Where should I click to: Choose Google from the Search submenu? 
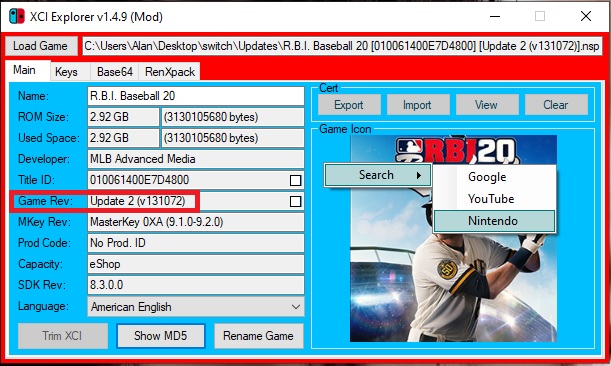coord(494,177)
